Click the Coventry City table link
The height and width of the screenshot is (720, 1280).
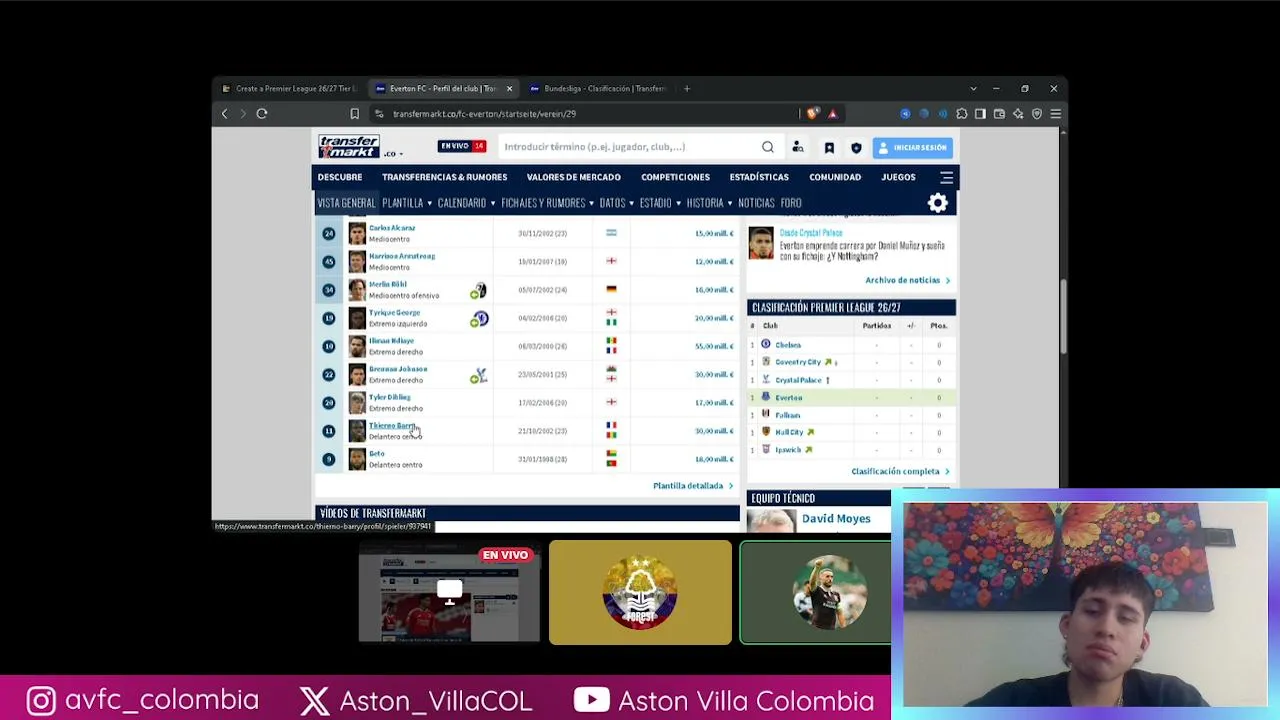[x=798, y=362]
